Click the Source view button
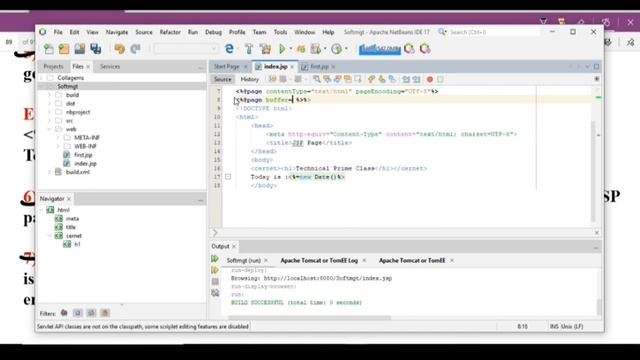The height and width of the screenshot is (360, 640). click(x=222, y=79)
